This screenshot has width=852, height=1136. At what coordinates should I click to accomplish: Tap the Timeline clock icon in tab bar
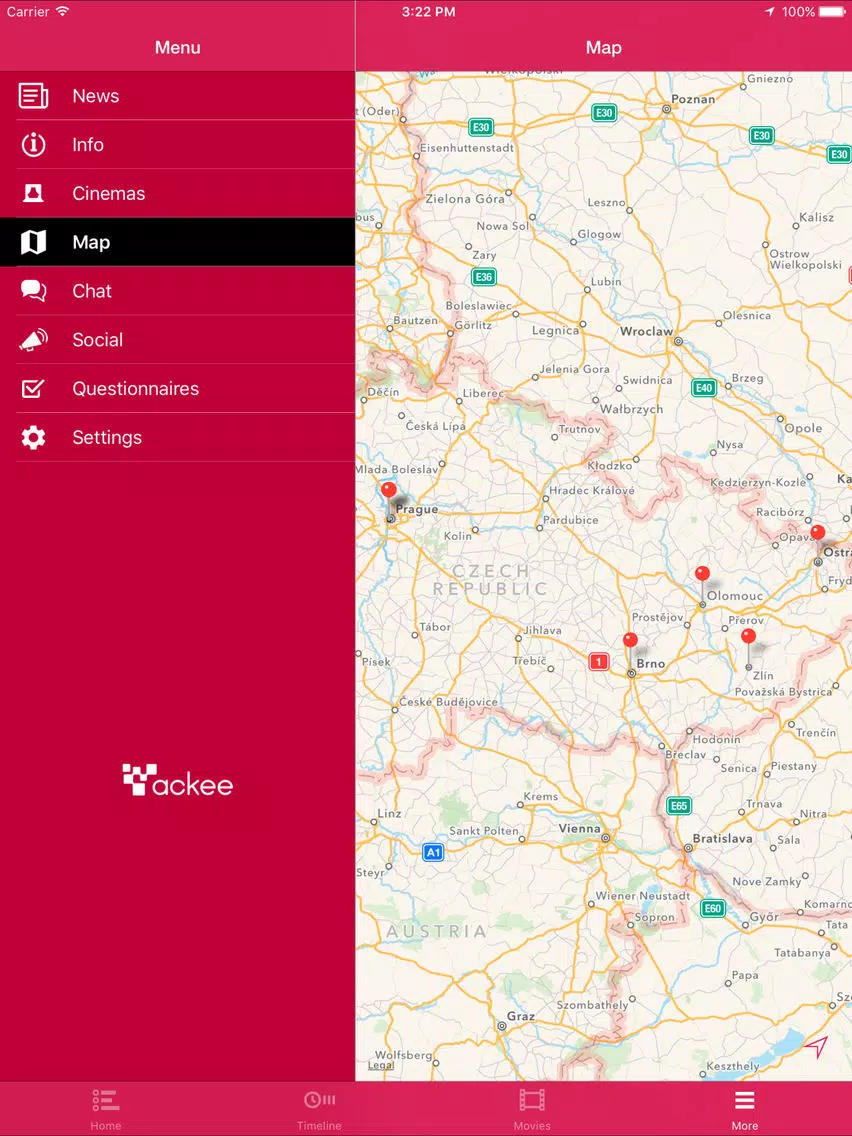319,1100
